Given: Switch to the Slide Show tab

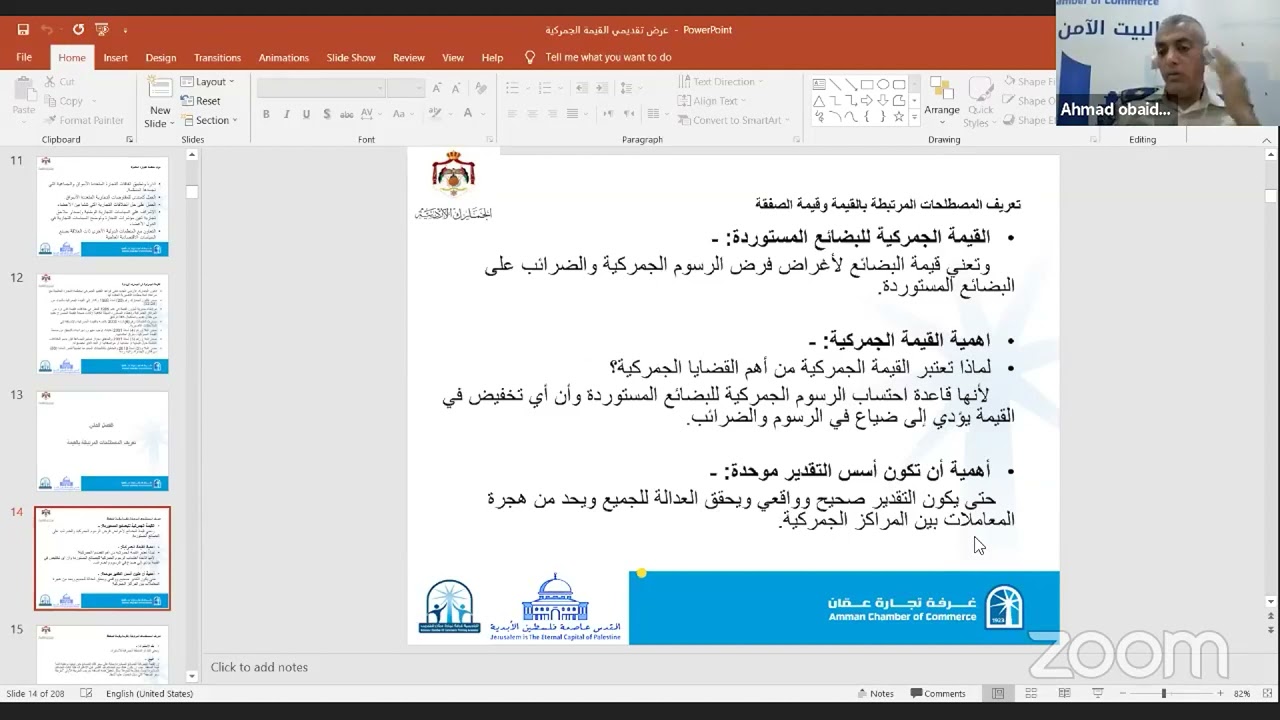Looking at the screenshot, I should pos(351,58).
